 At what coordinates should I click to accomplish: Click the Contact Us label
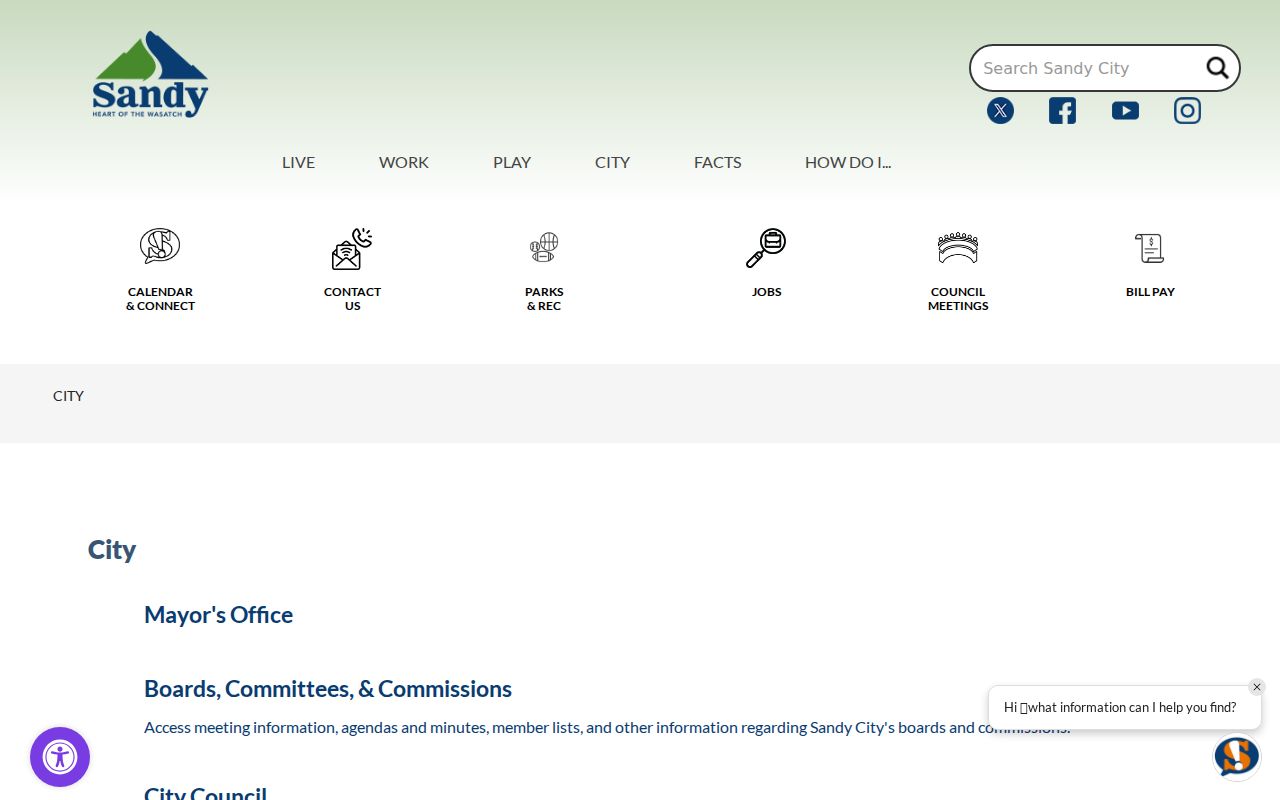(352, 299)
